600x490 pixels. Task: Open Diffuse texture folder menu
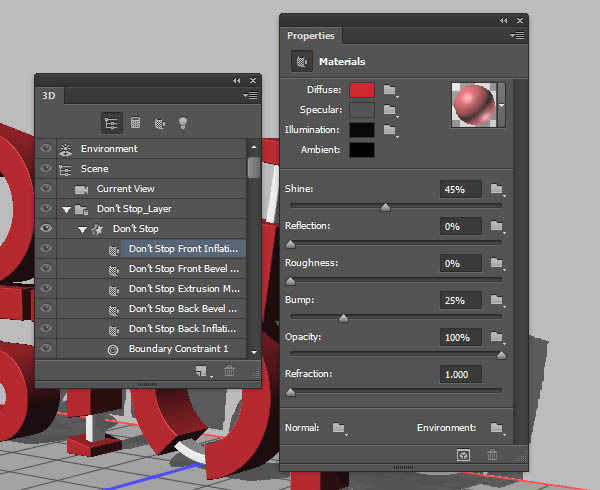[391, 90]
